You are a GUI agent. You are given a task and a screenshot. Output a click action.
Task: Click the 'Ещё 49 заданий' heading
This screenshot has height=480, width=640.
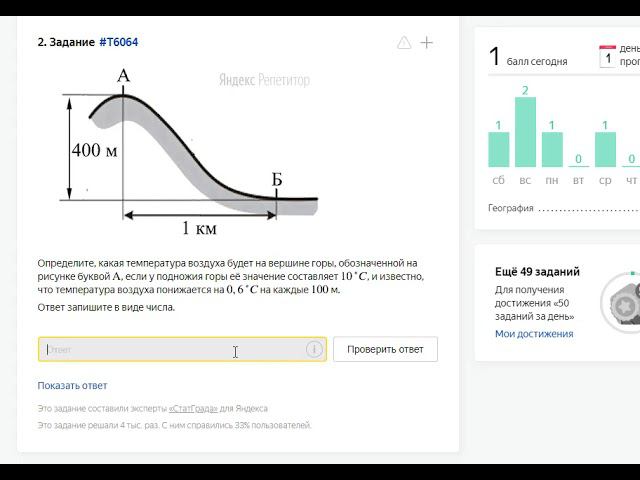pos(537,271)
